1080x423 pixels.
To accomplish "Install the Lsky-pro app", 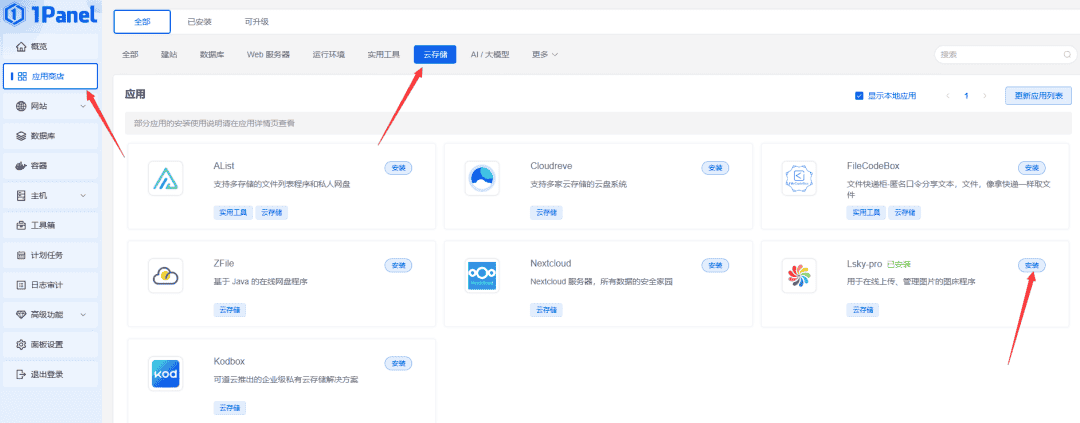I will pos(1030,265).
